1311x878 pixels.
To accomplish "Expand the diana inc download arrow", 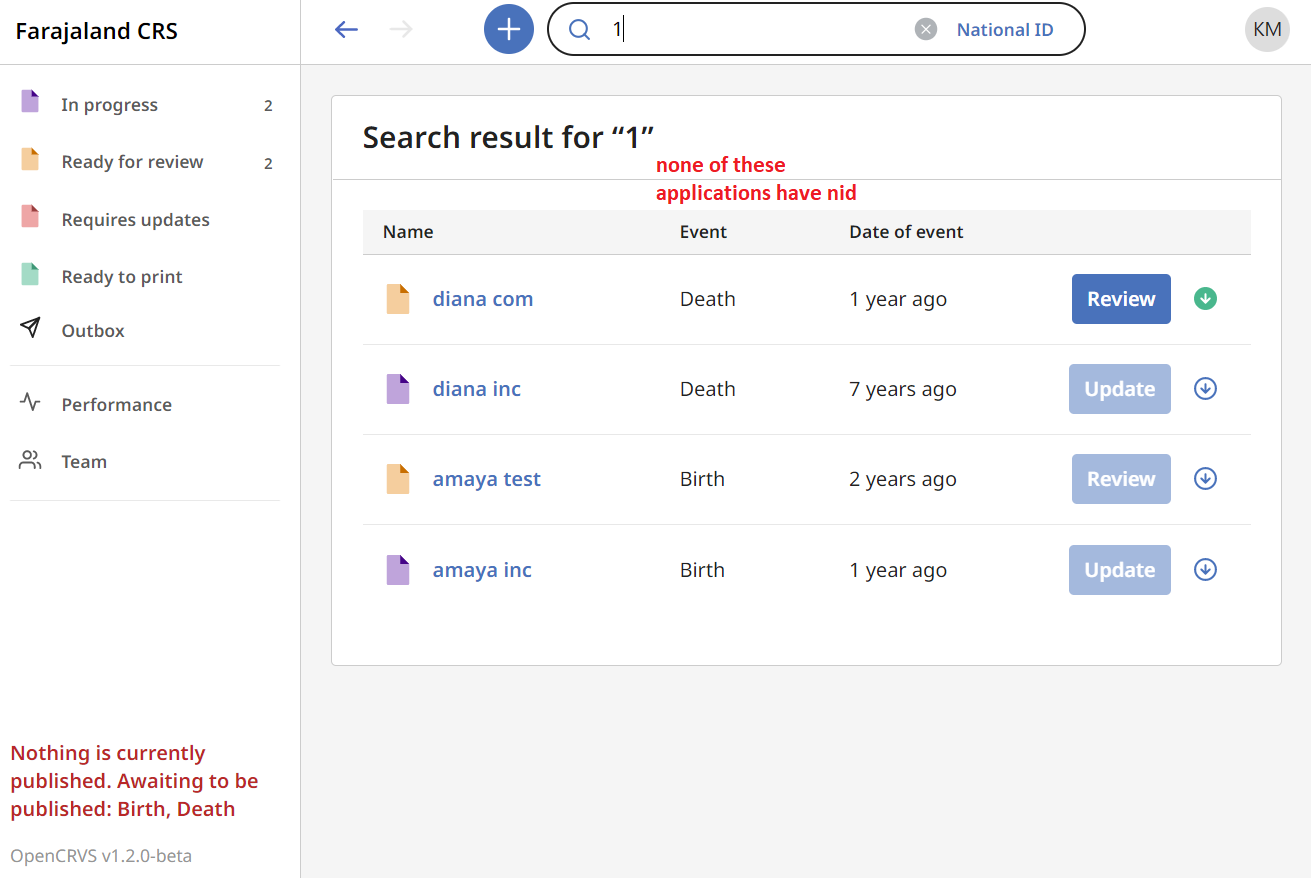I will 1205,388.
